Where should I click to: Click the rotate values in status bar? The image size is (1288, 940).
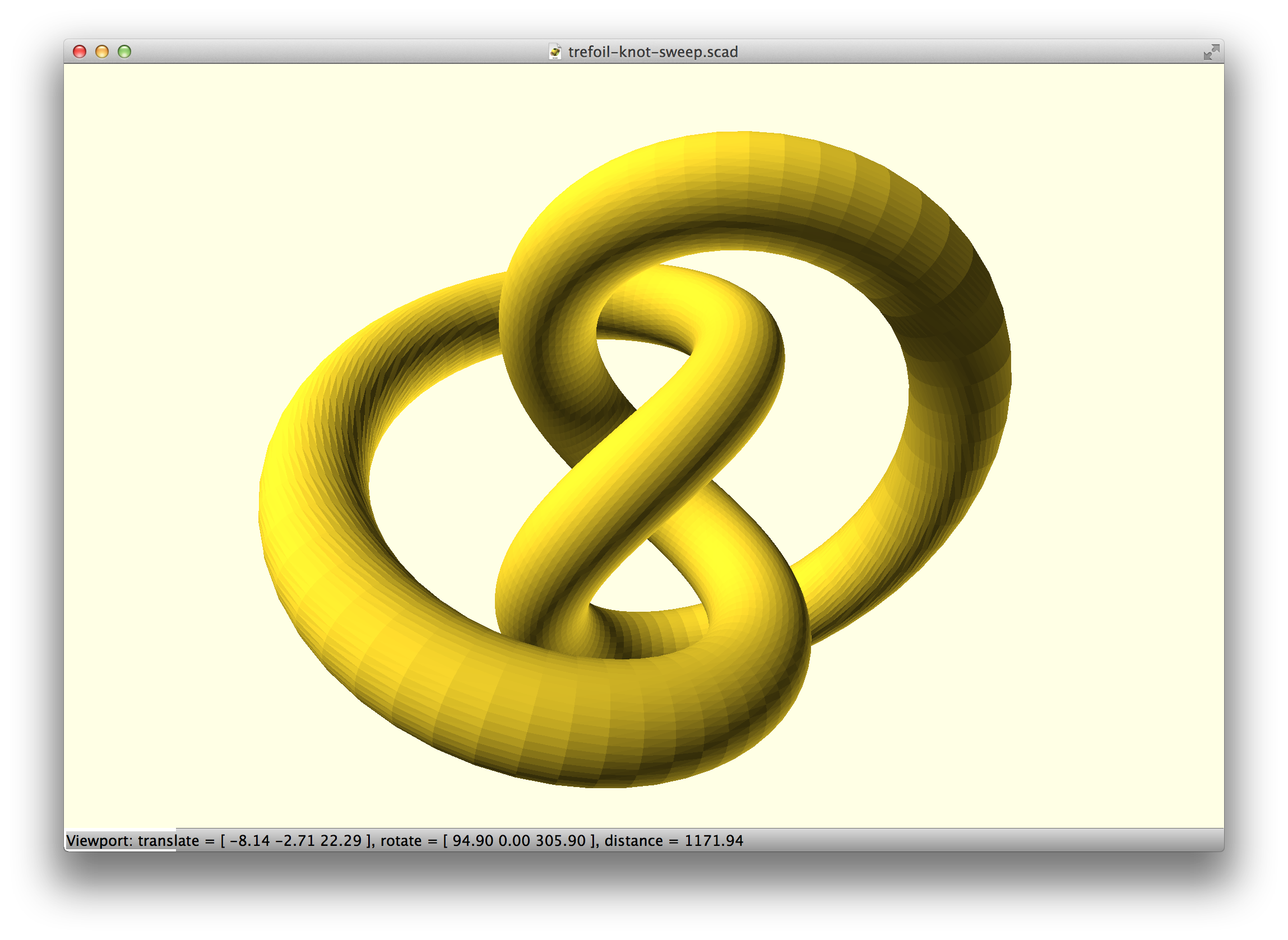[519, 840]
